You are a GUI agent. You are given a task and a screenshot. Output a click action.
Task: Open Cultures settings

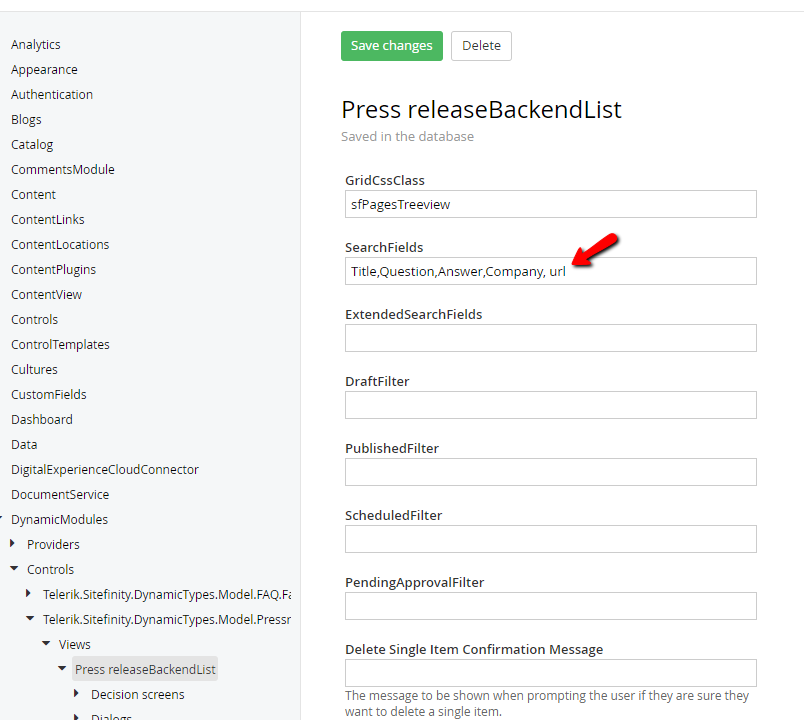[34, 370]
